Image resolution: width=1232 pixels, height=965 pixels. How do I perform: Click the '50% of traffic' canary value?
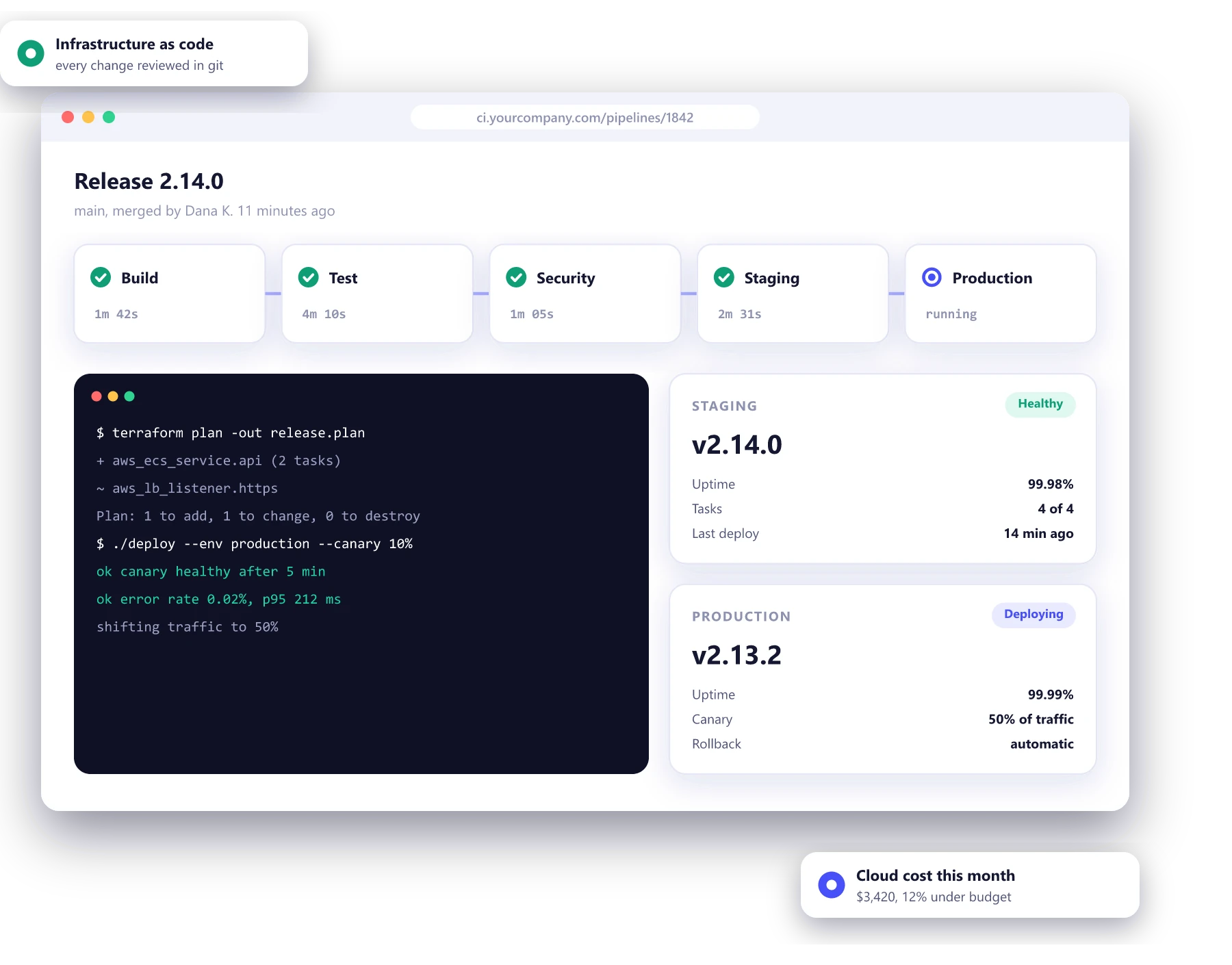[x=1031, y=719]
